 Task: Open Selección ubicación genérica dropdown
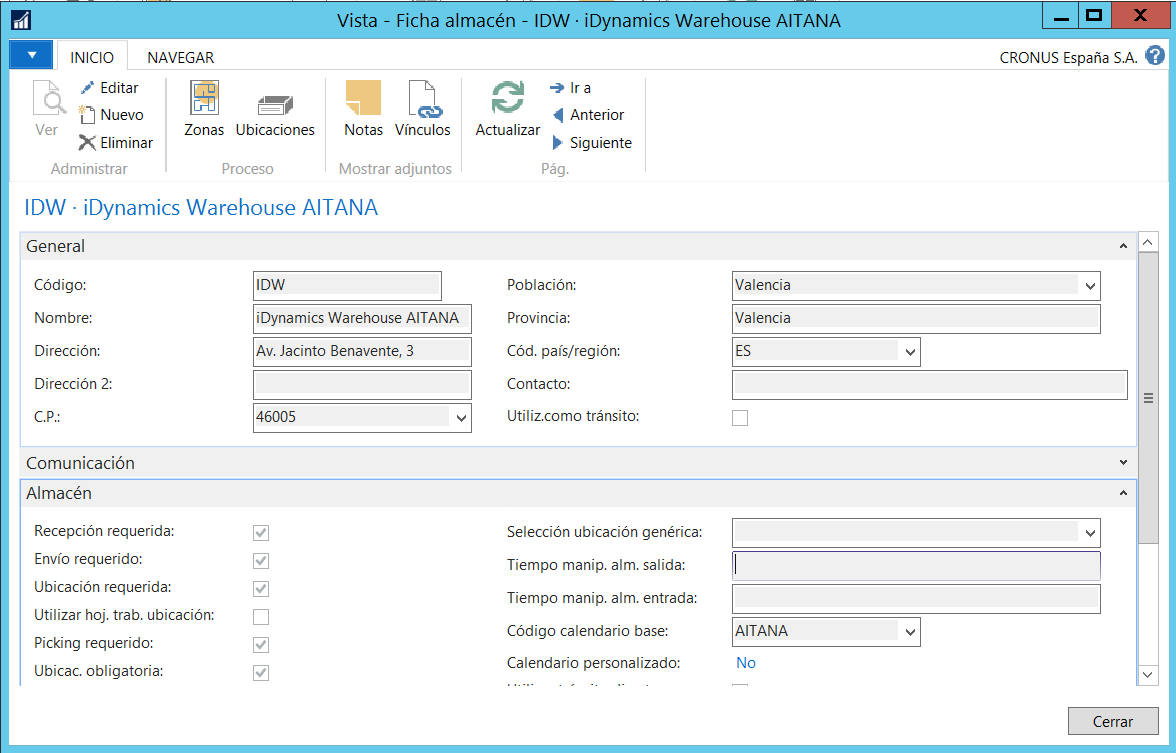(x=1090, y=532)
